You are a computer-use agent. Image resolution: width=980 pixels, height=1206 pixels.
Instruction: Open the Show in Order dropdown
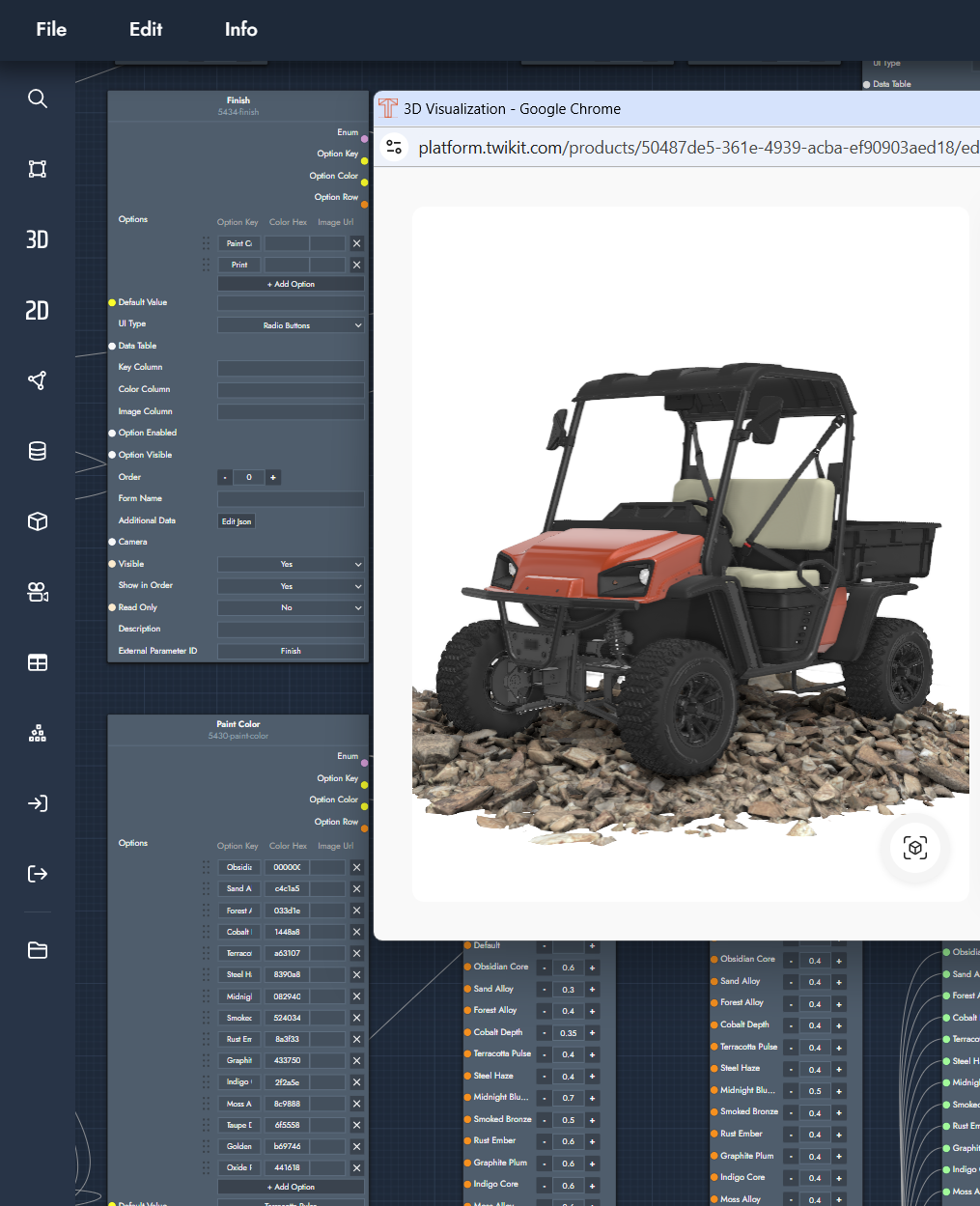(291, 586)
